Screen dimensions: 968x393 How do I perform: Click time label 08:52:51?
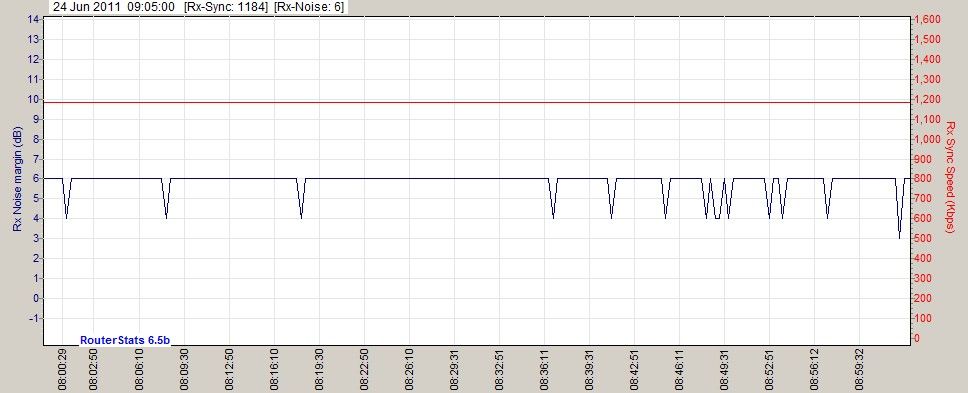(769, 371)
